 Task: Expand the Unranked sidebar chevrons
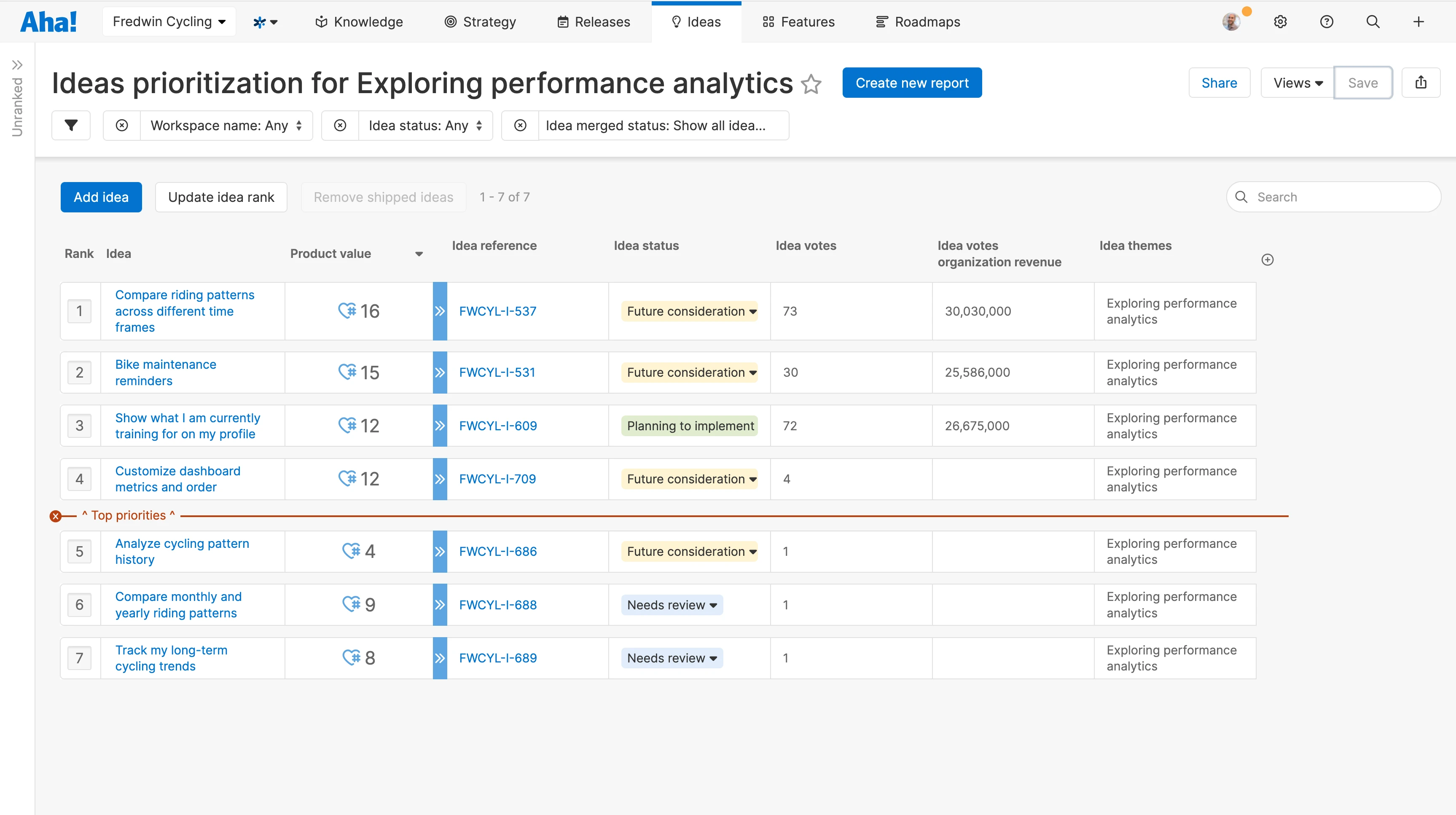click(17, 65)
